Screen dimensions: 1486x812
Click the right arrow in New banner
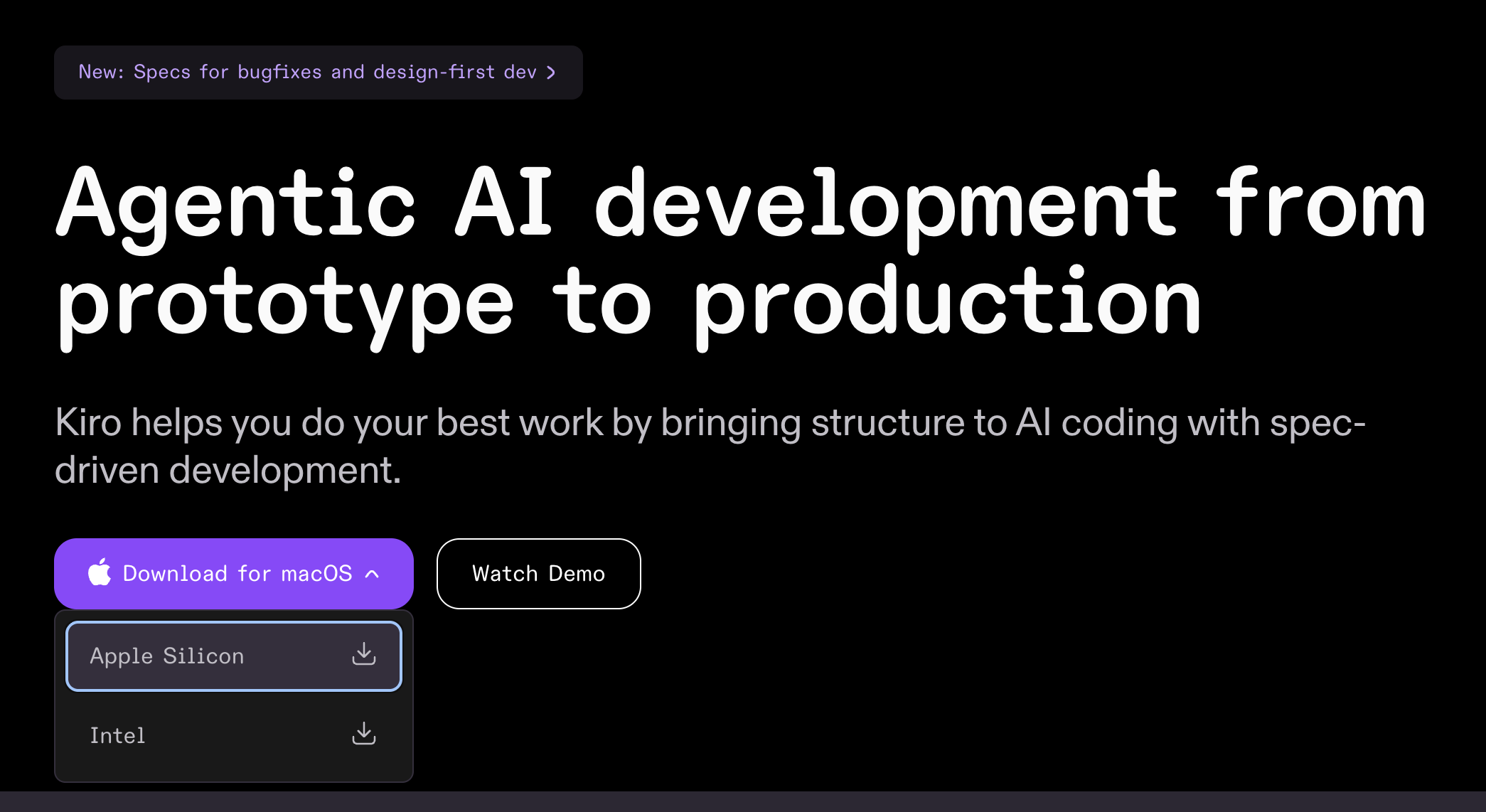pos(551,73)
